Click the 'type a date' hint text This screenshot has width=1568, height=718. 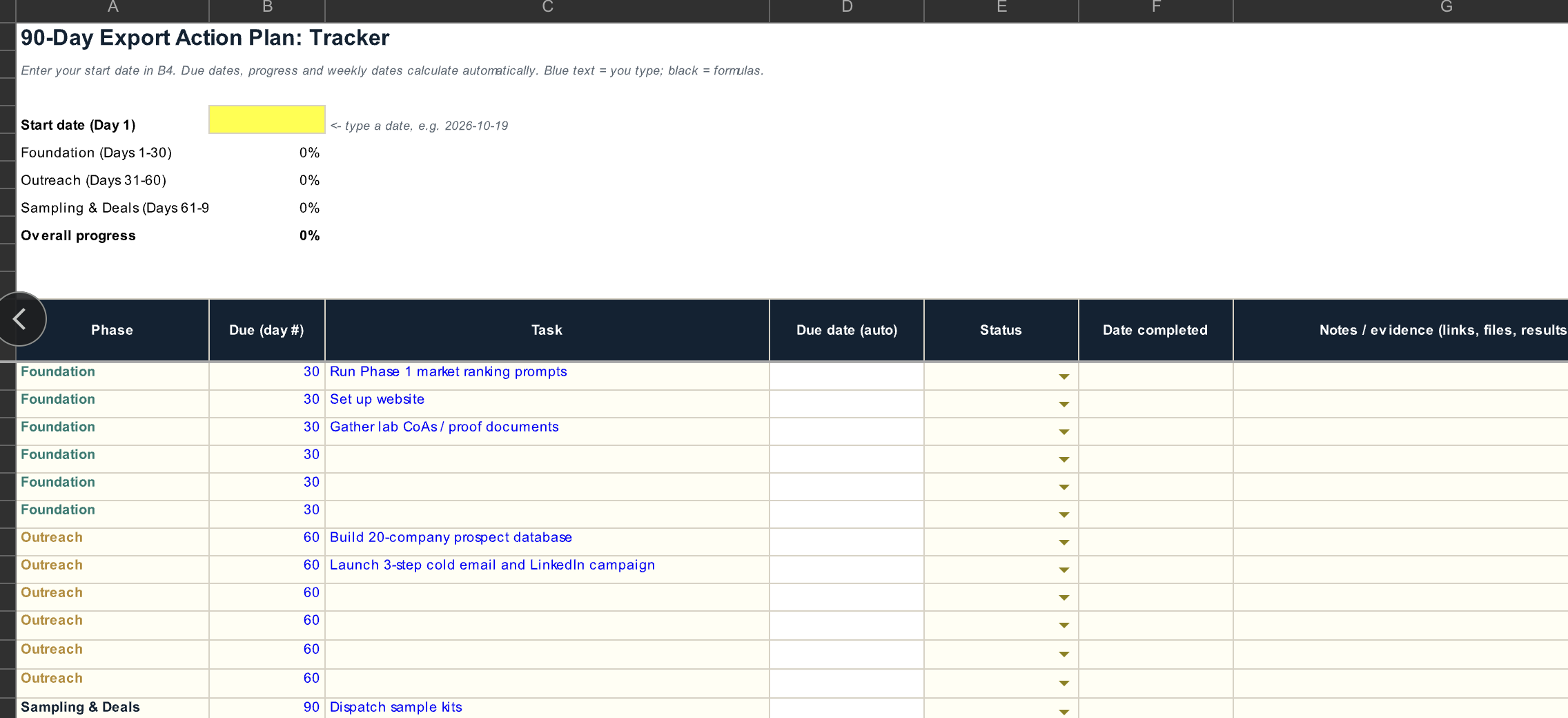[419, 126]
